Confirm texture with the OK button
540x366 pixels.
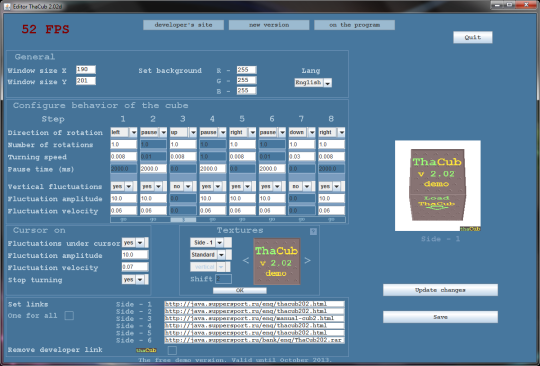240,290
